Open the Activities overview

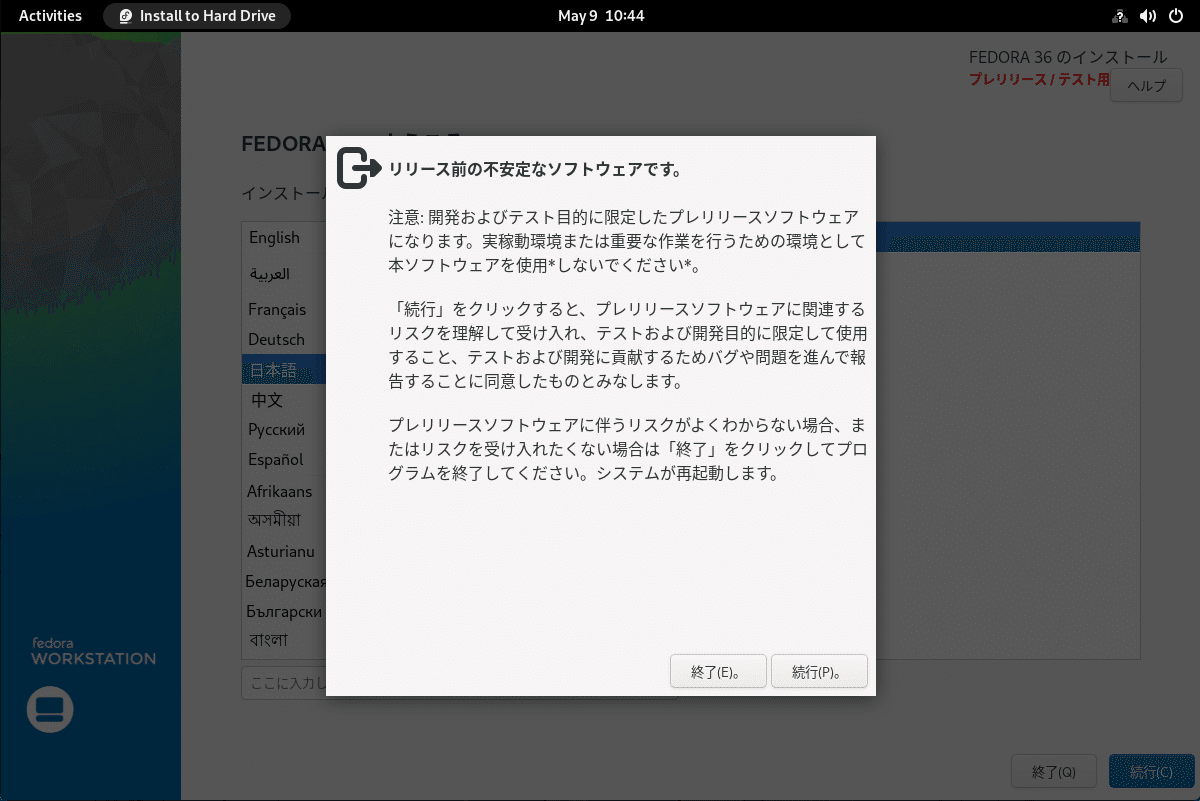pyautogui.click(x=51, y=16)
